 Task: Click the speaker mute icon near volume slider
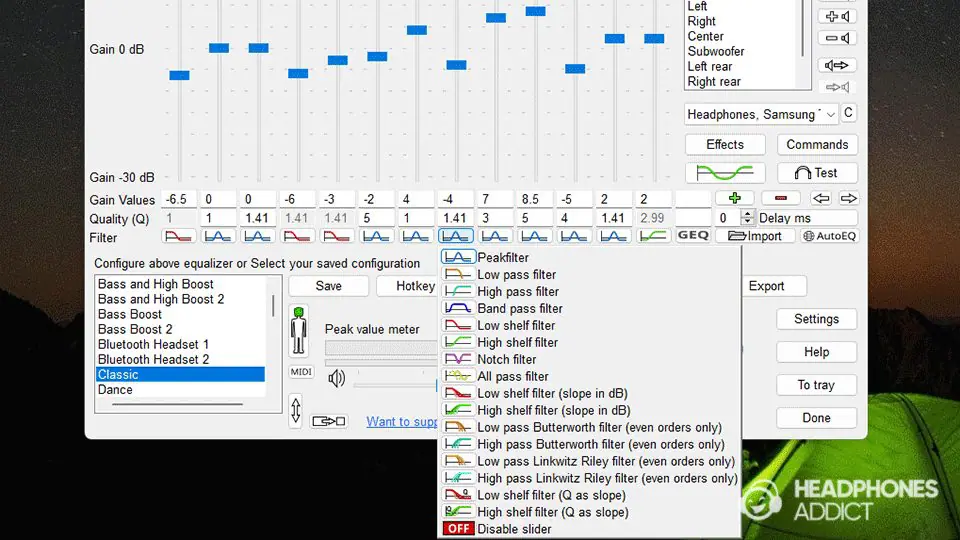337,378
